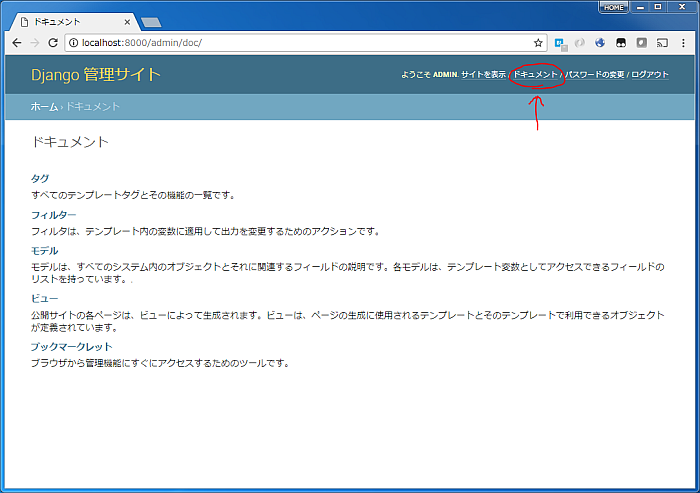Open the cast screen icon

[x=662, y=43]
